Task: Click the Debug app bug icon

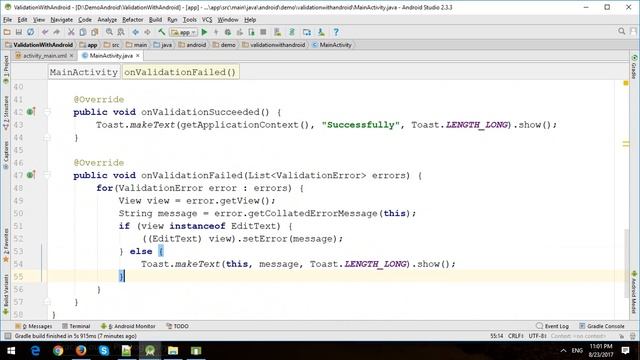Action: click(x=228, y=32)
